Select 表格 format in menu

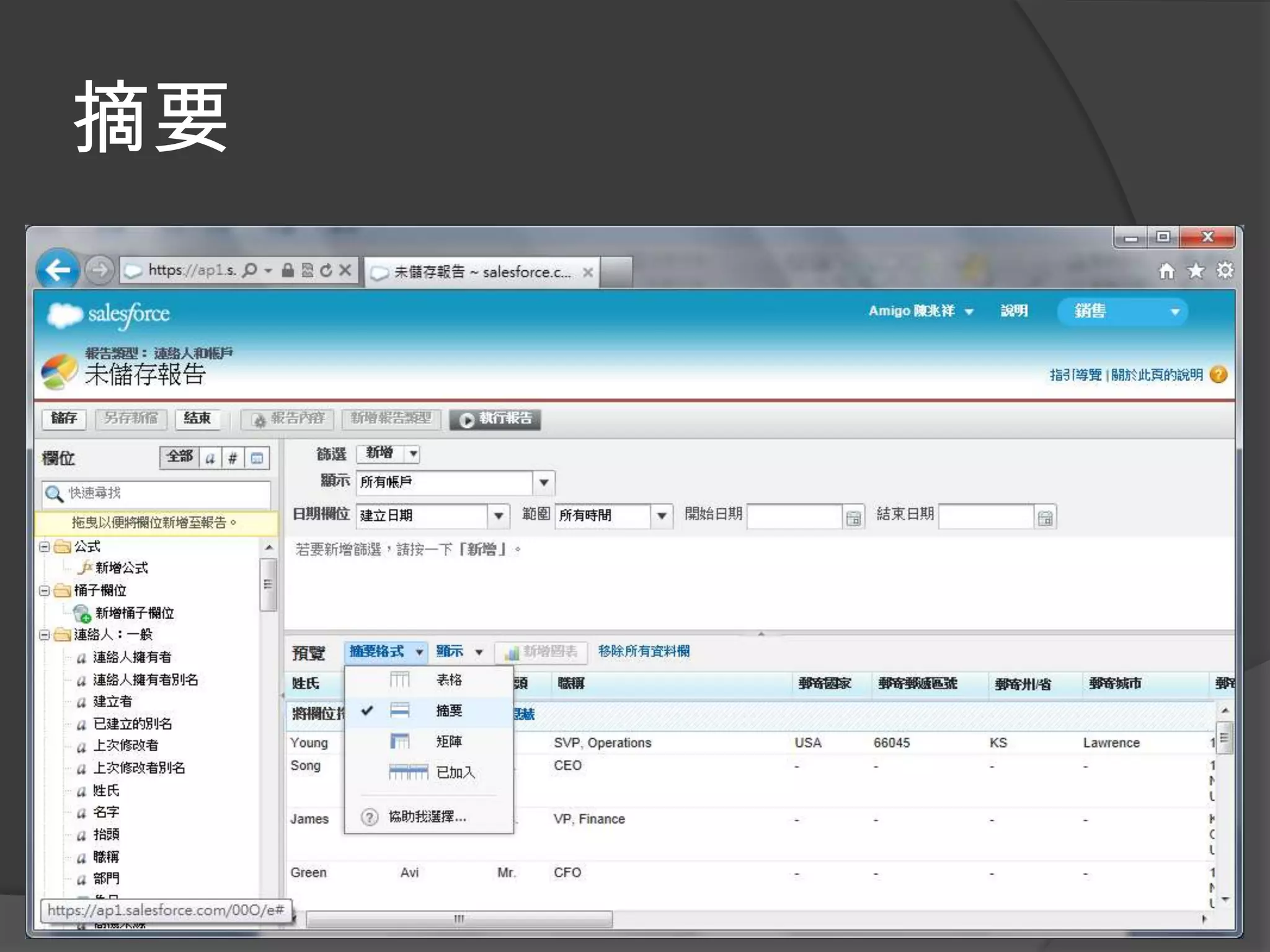tap(448, 680)
